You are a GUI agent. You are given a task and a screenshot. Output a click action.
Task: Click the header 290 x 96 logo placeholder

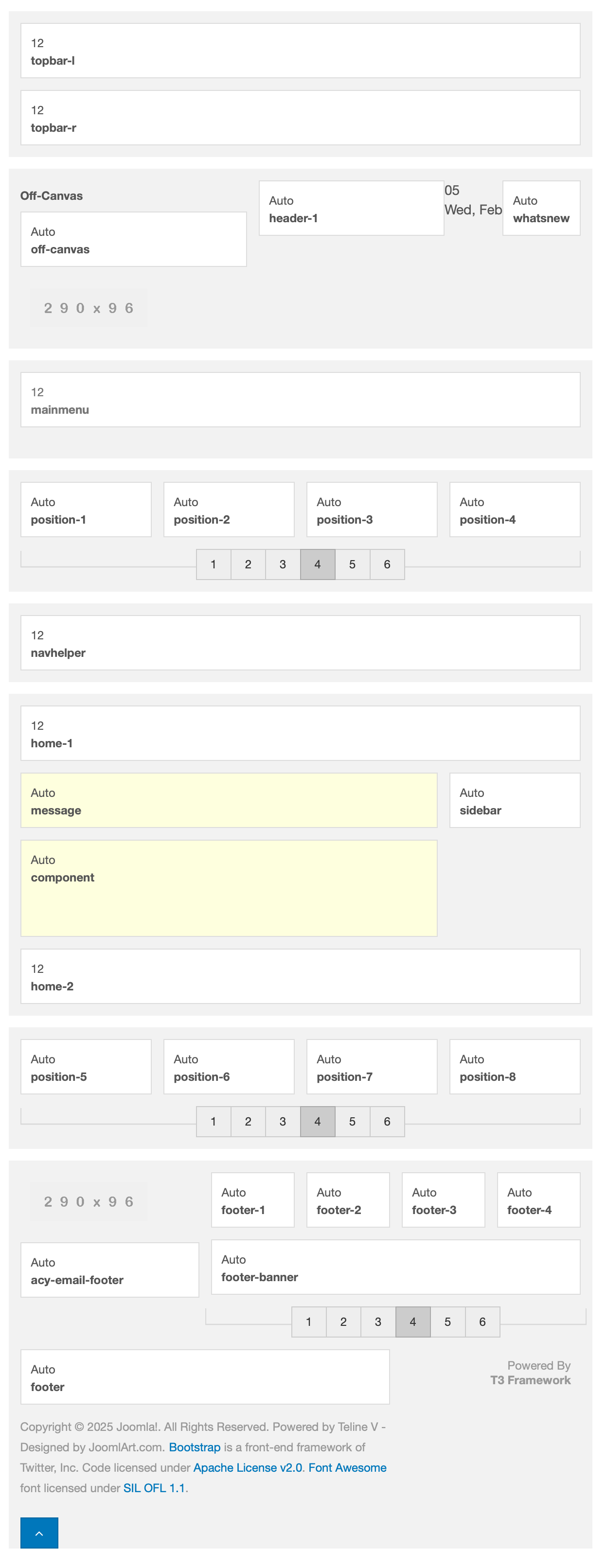pyautogui.click(x=89, y=308)
